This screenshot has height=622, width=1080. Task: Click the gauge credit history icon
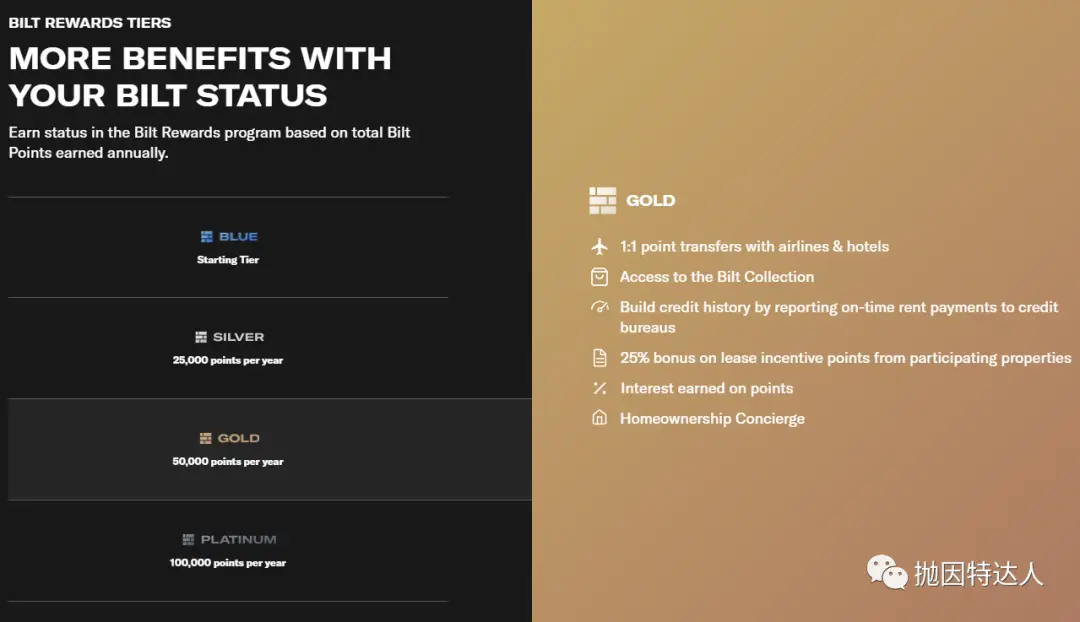point(600,308)
